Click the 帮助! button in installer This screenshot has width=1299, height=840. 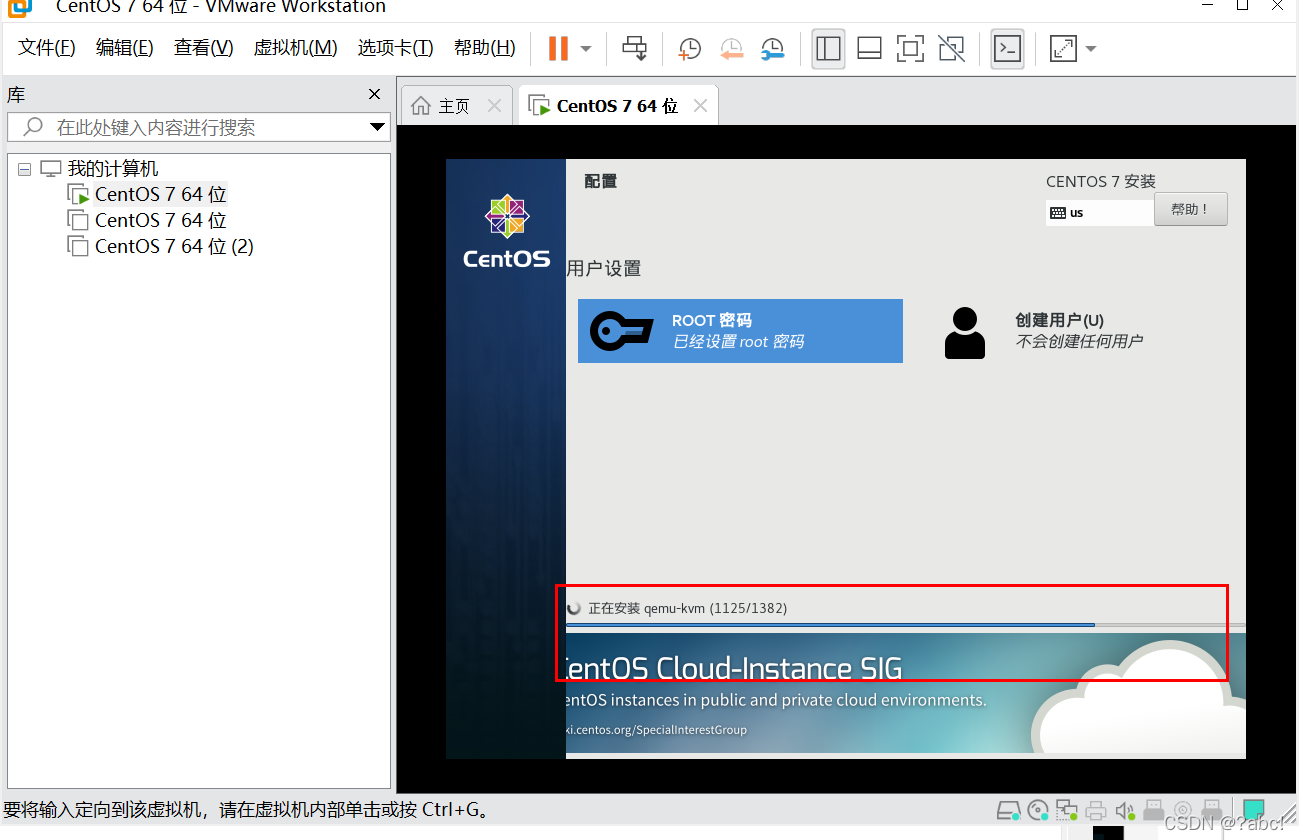tap(1190, 209)
